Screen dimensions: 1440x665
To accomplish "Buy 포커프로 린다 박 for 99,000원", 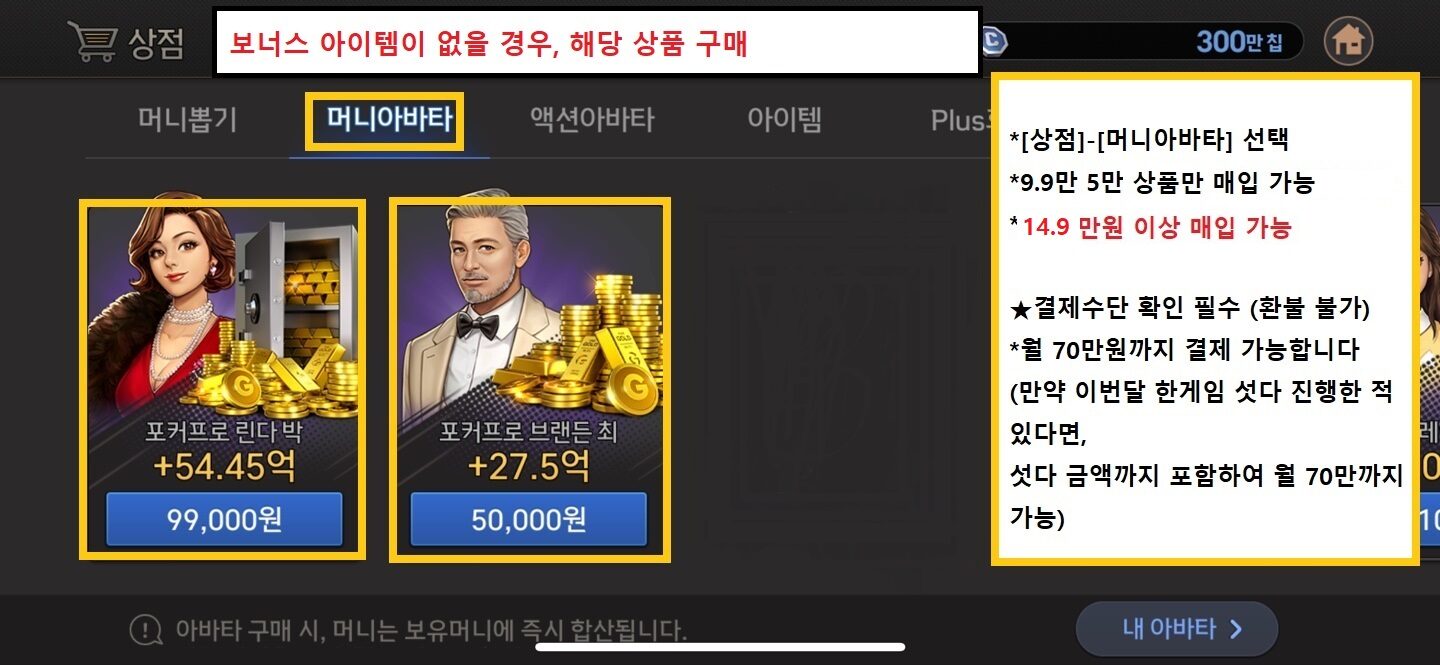I will (x=224, y=519).
